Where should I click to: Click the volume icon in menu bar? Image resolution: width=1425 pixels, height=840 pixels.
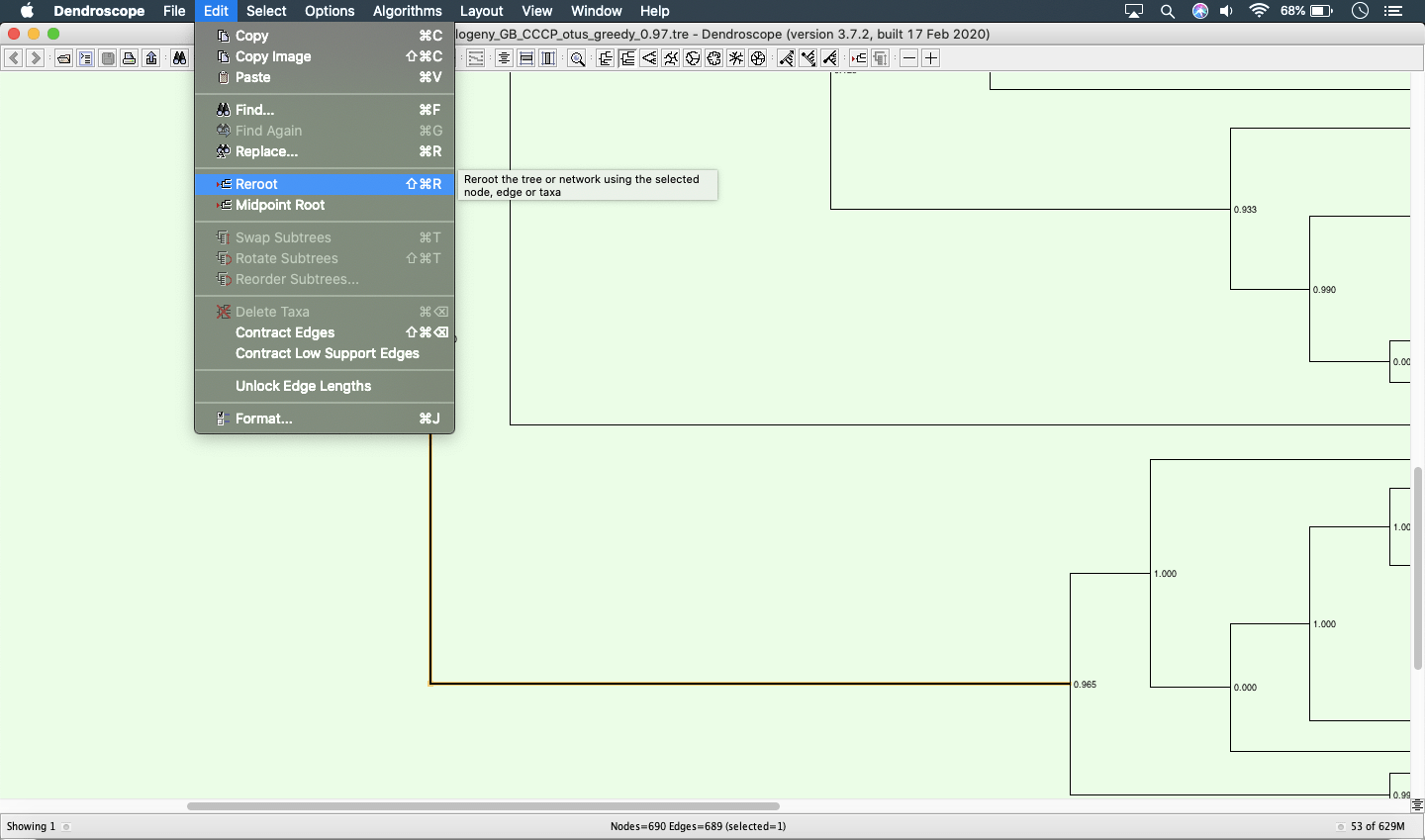pos(1227,11)
